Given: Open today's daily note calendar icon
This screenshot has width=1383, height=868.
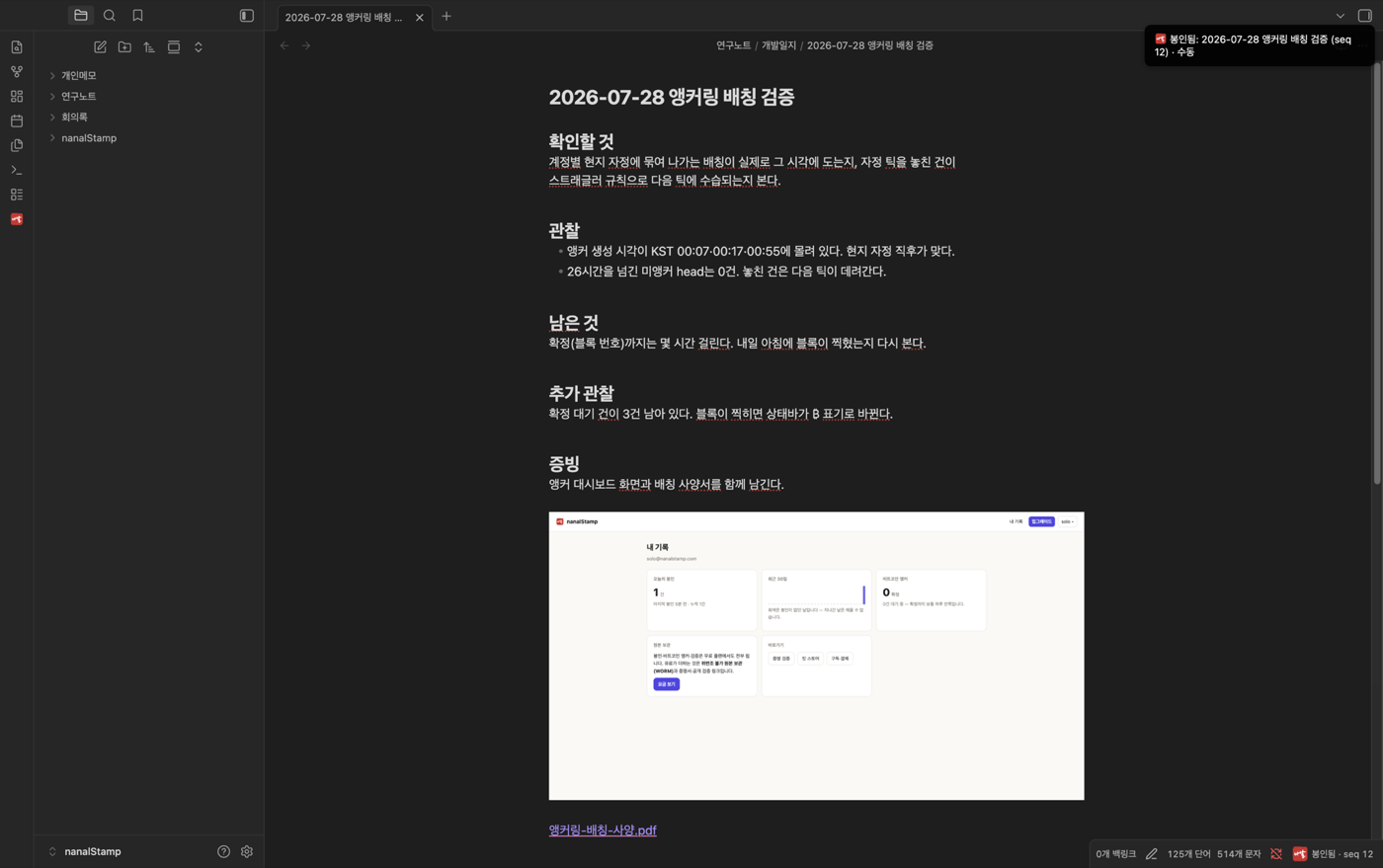Looking at the screenshot, I should coord(17,120).
